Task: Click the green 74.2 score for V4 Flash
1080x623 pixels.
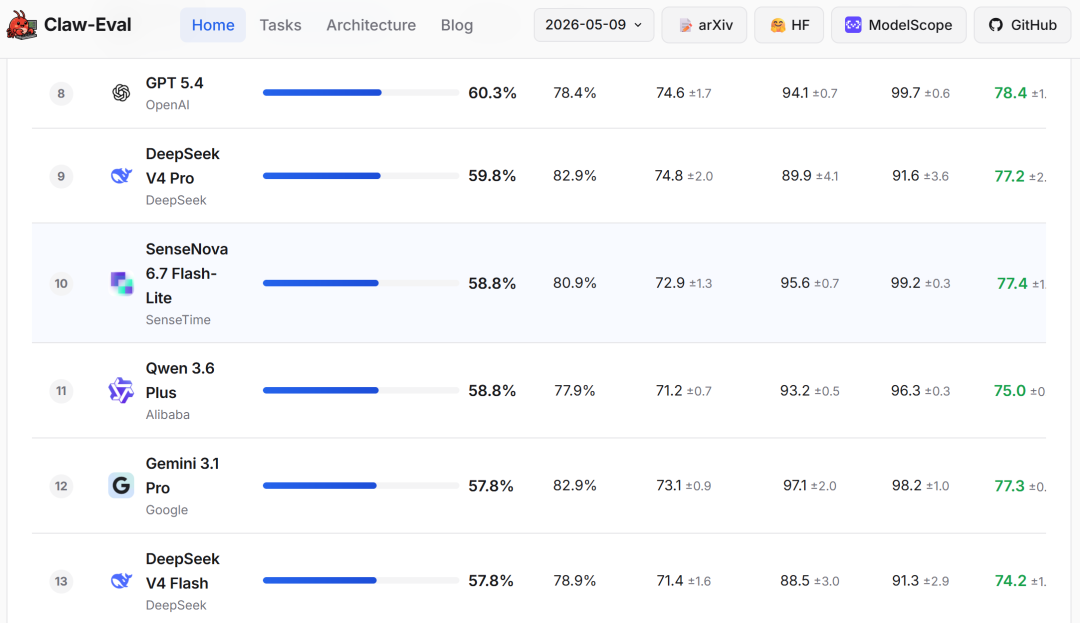Action: click(1010, 581)
